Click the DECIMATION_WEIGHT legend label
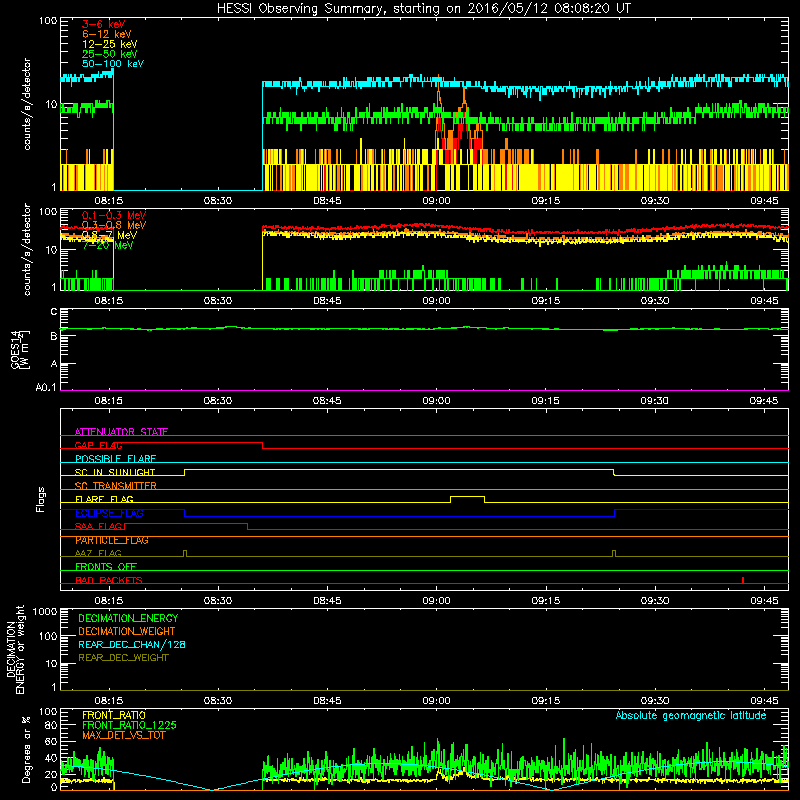 127,631
